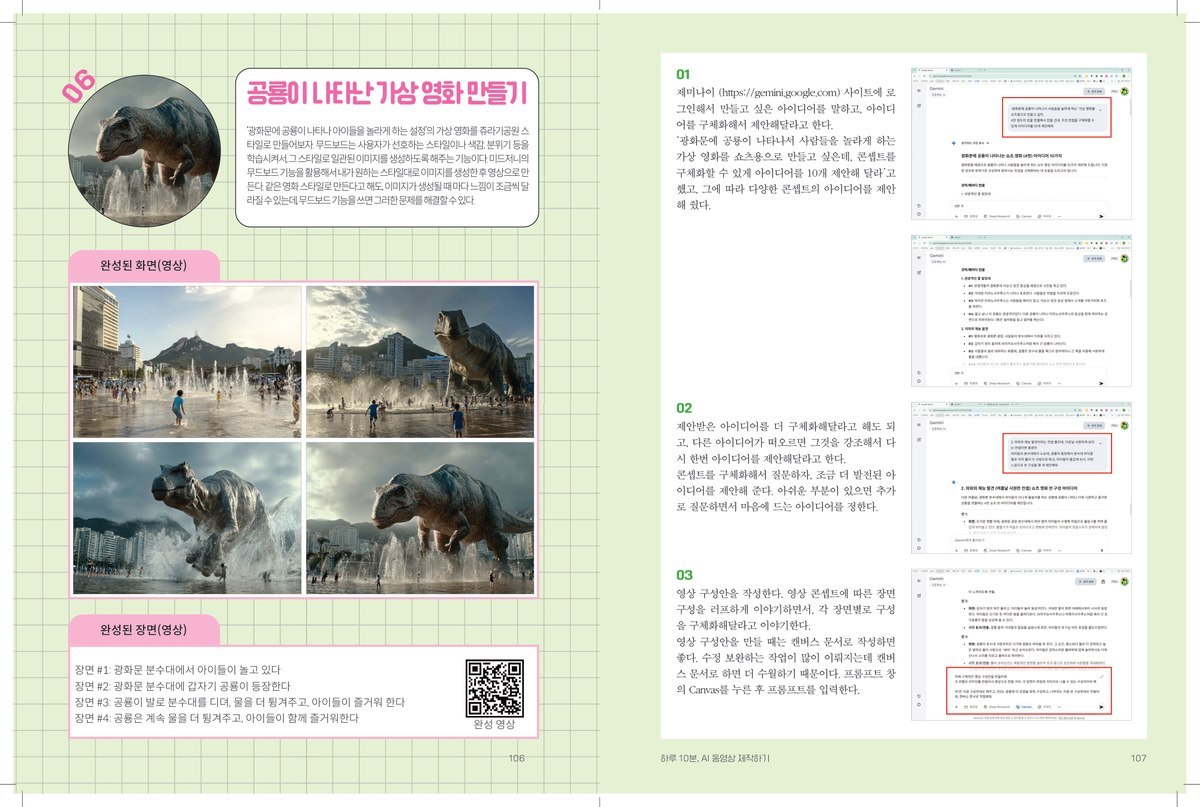Click the plus attach icon in step 01's first screenshot
This screenshot has width=1200, height=807.
tap(956, 216)
